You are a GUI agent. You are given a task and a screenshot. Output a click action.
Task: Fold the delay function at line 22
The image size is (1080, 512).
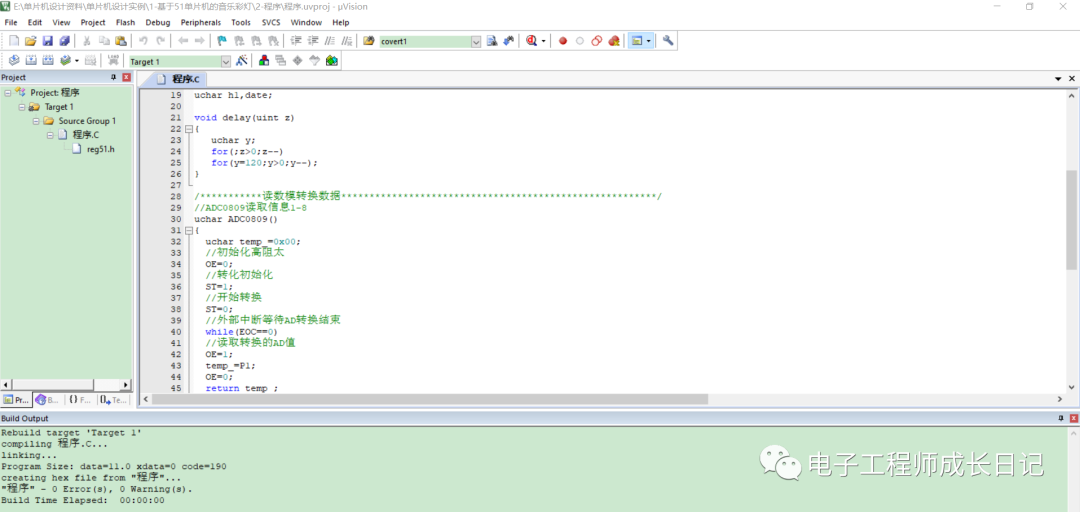pos(188,129)
